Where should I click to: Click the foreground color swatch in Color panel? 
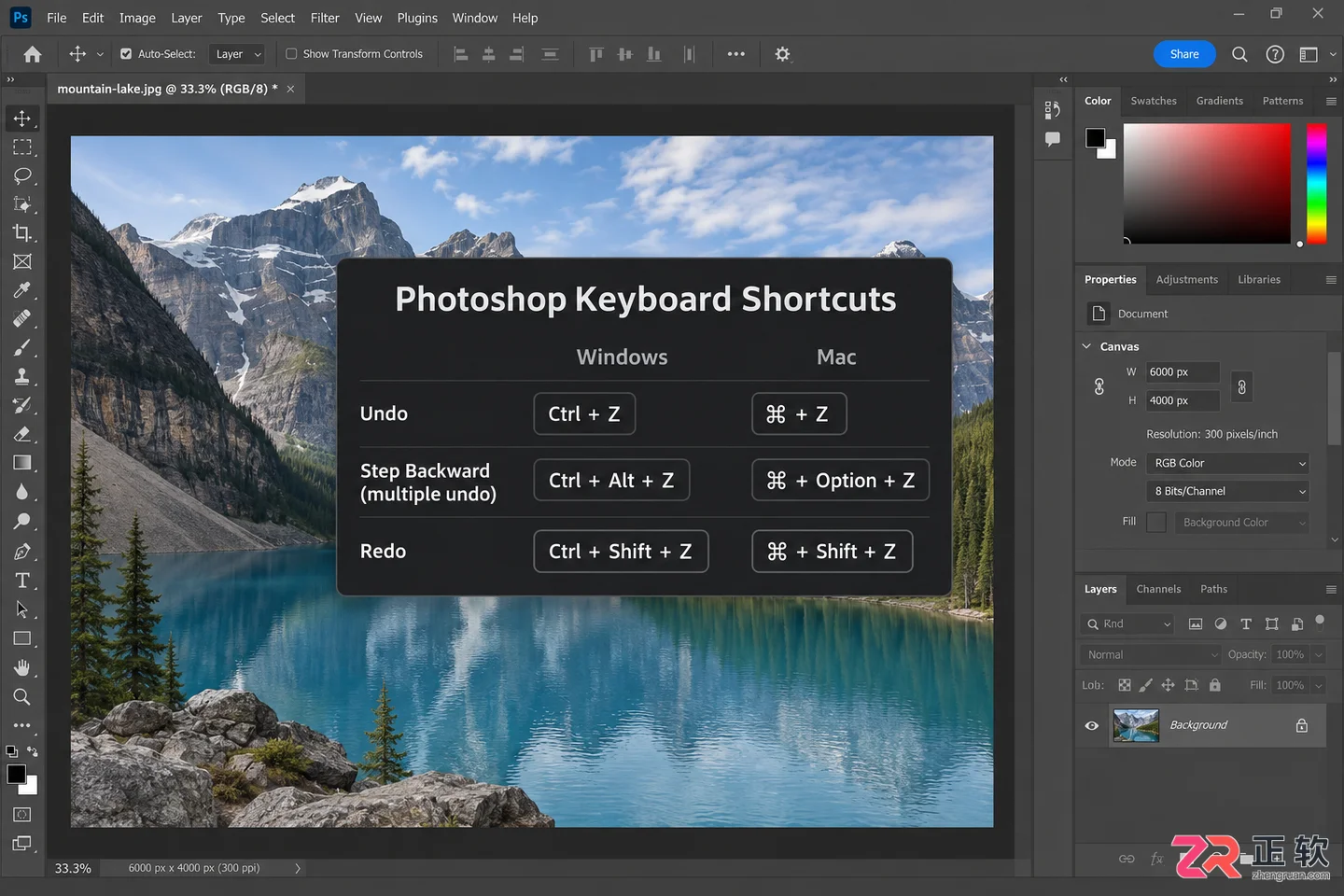pos(1096,138)
